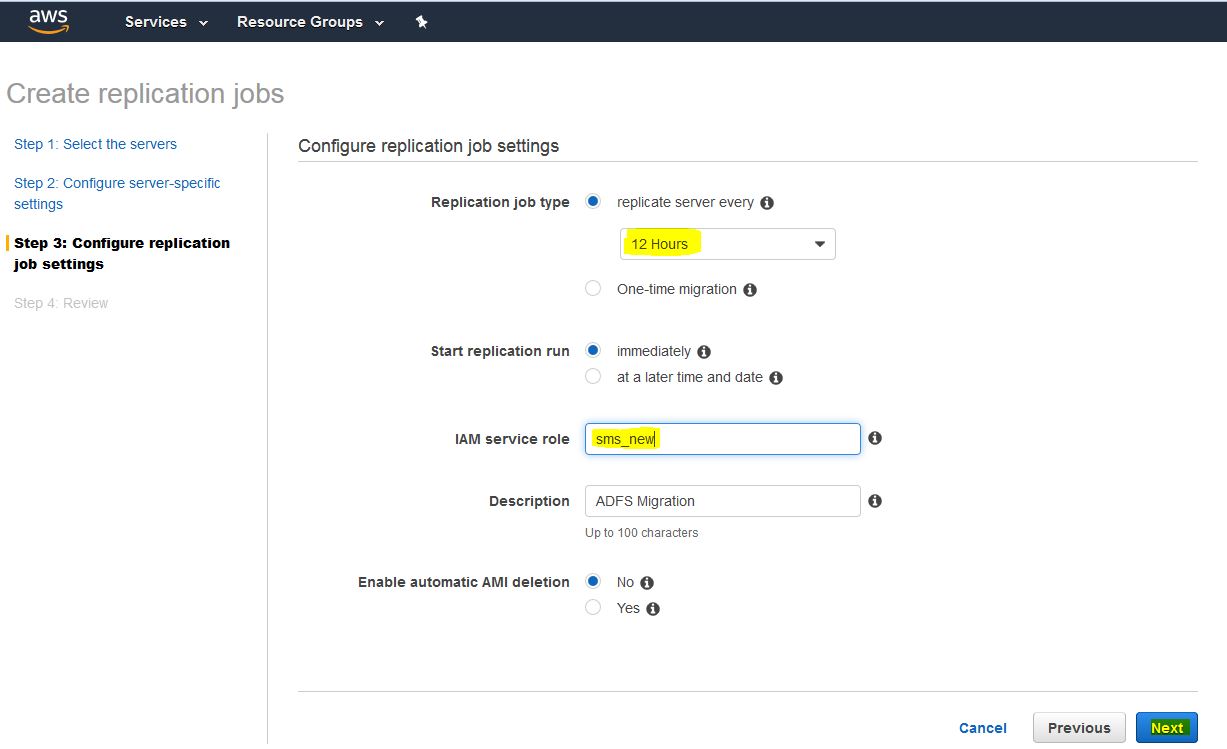Click the pin shortcut icon in navbar
Image resolution: width=1227 pixels, height=749 pixels.
[422, 22]
